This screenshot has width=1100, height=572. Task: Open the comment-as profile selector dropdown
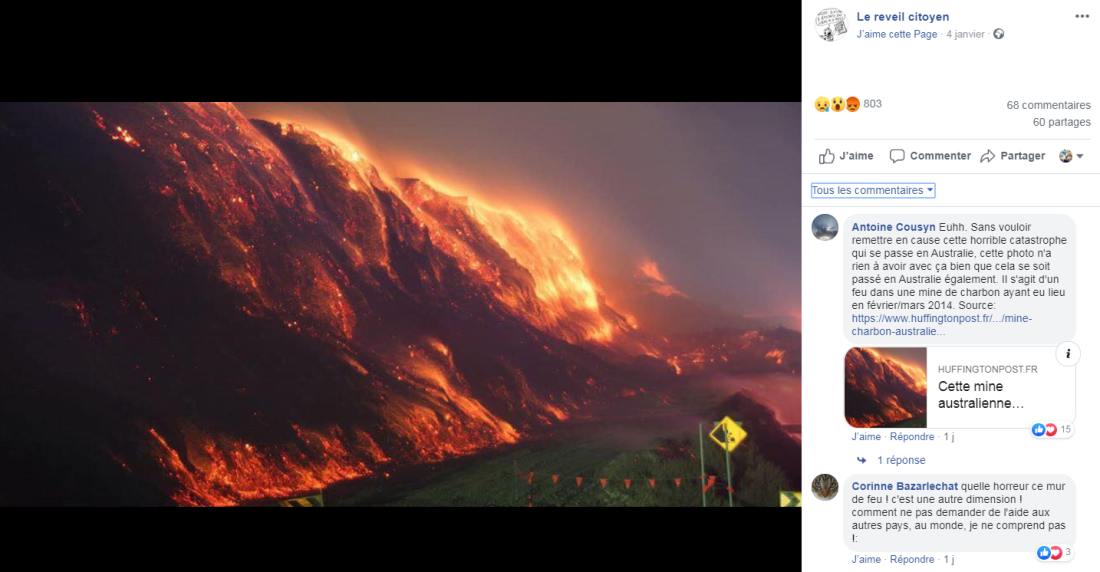(x=1071, y=156)
